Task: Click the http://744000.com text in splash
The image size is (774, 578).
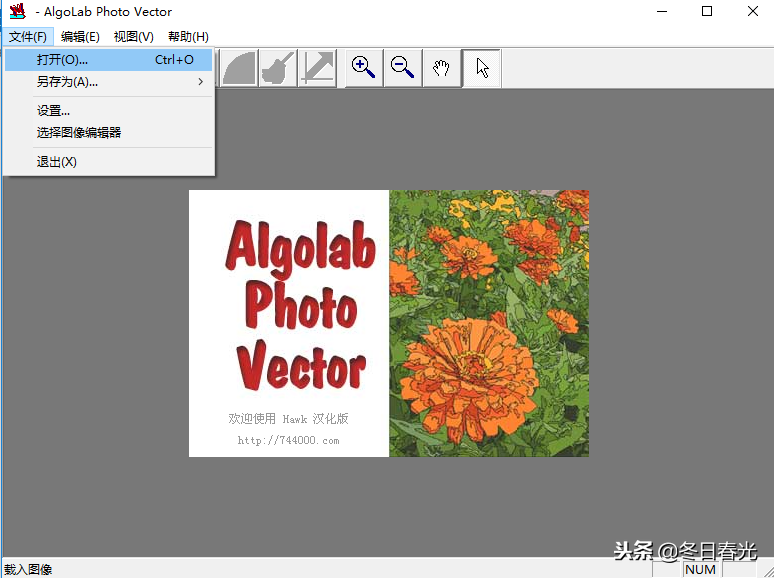Action: (x=288, y=440)
